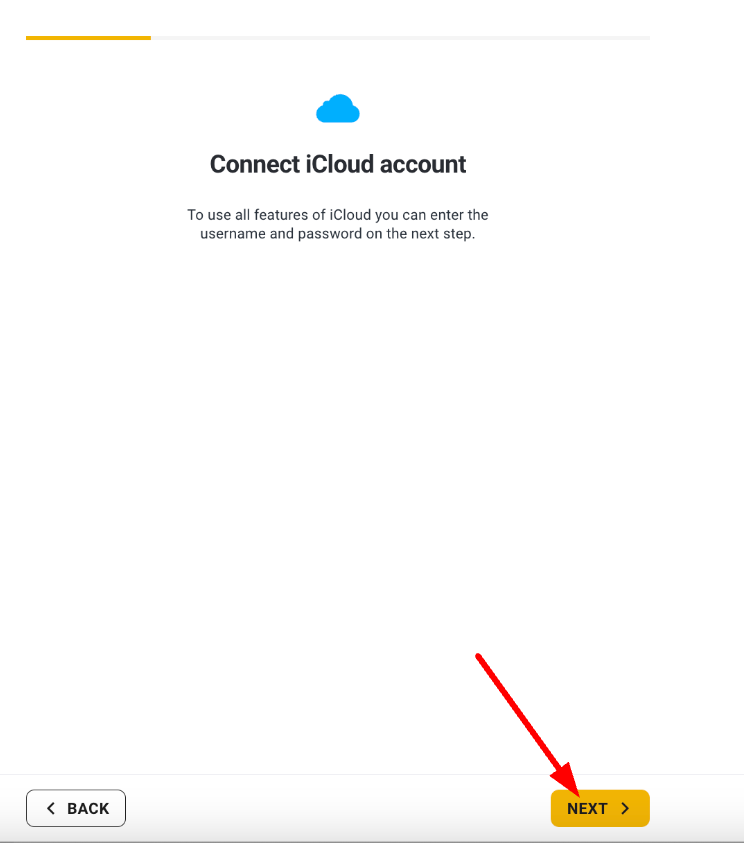Click the "Connect iCloud account" heading
The height and width of the screenshot is (846, 744).
[338, 164]
